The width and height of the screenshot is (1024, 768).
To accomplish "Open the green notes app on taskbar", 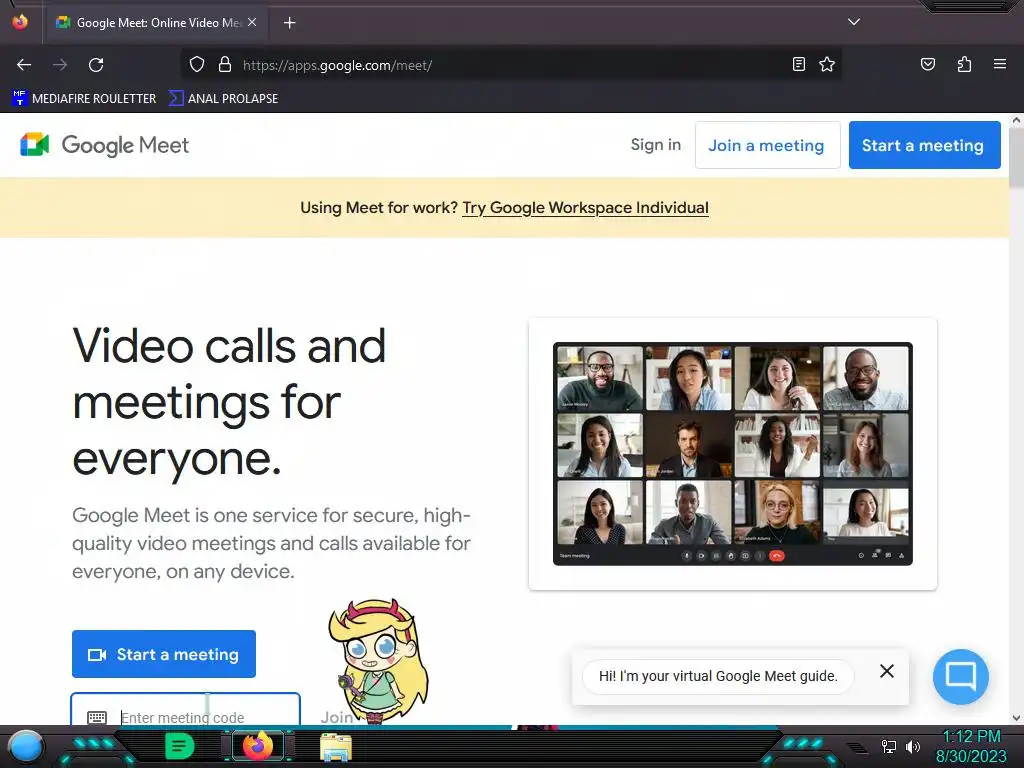I will click(x=179, y=746).
